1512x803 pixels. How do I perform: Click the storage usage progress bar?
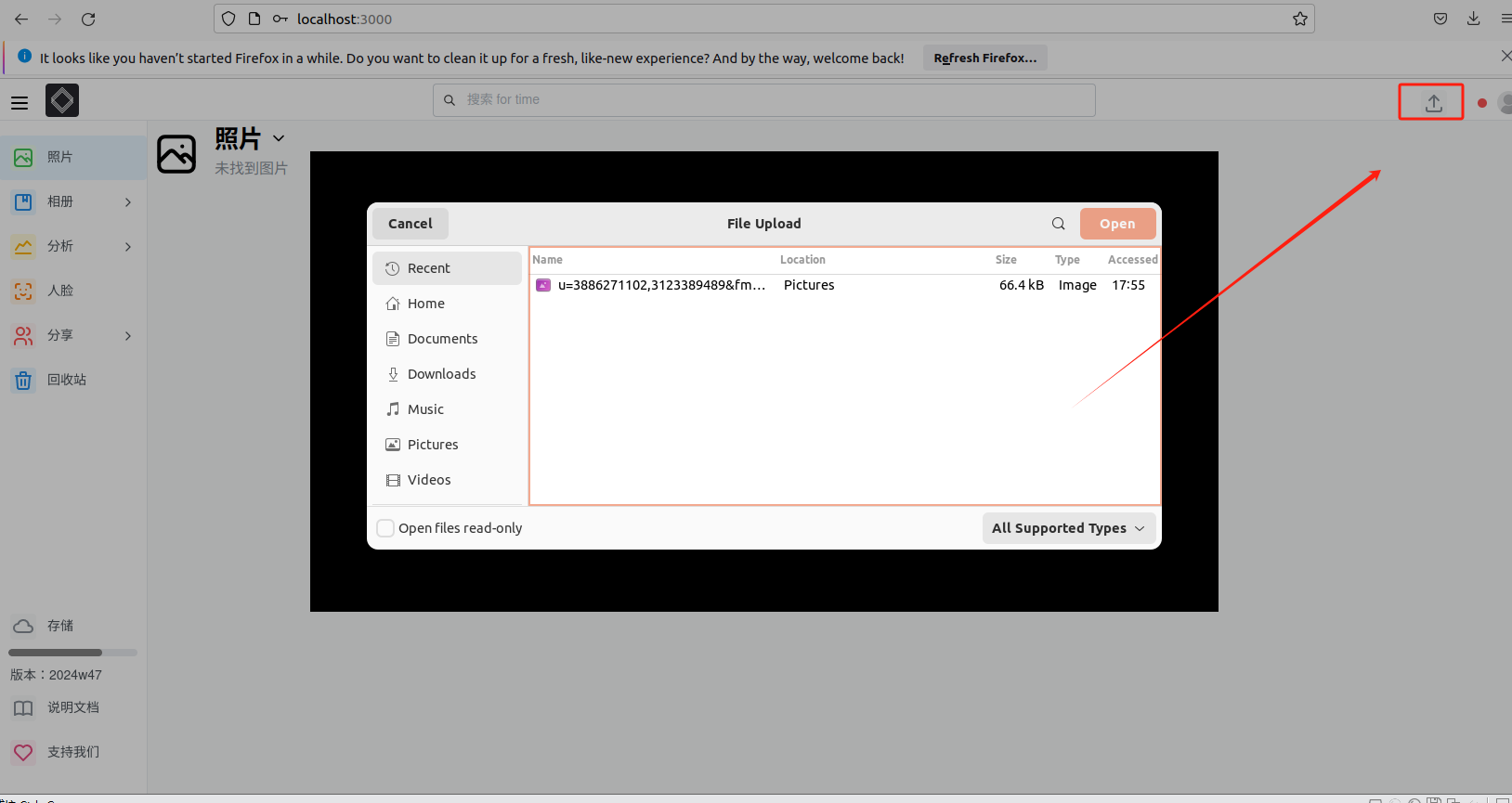tap(72, 653)
